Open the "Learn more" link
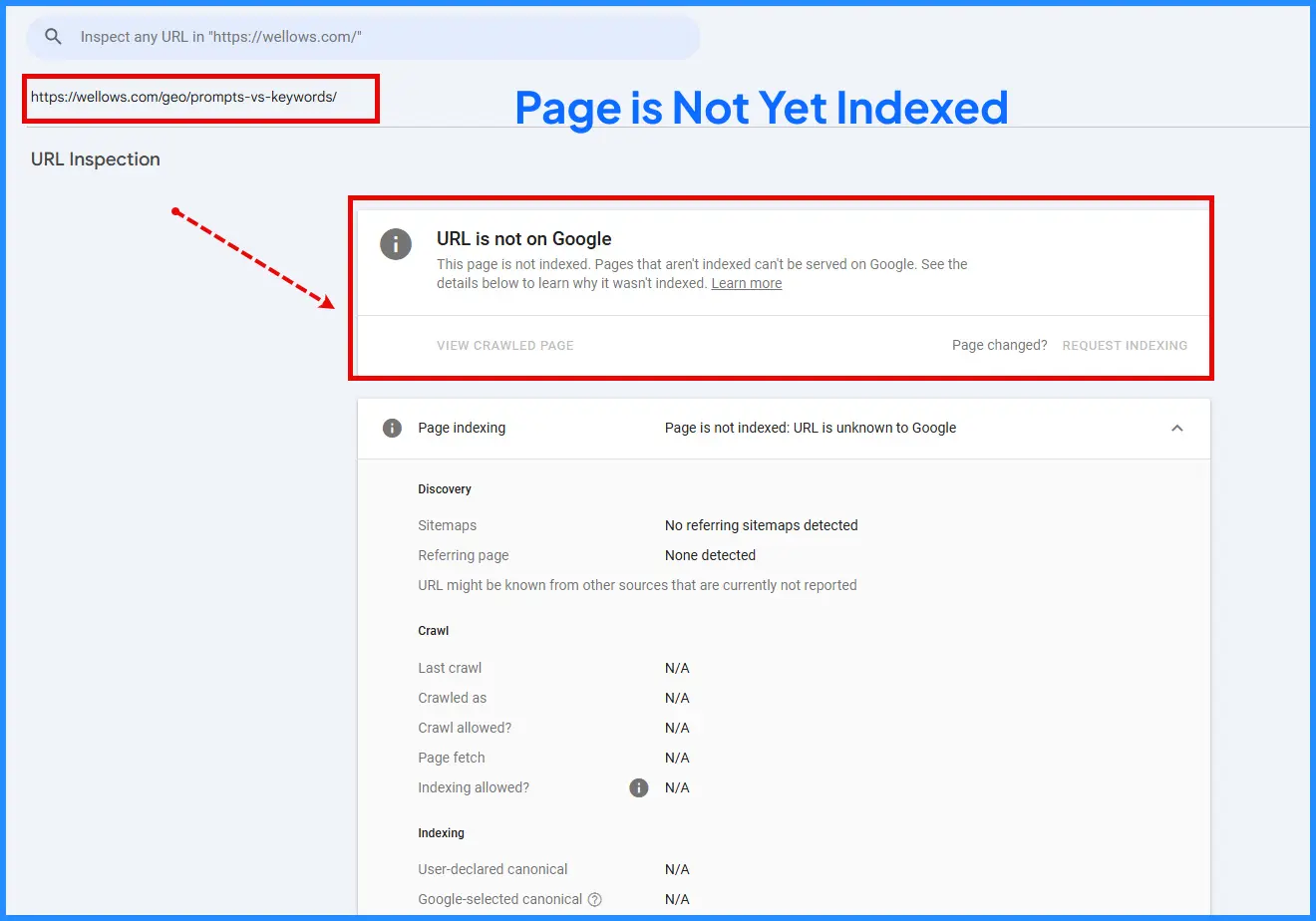Viewport: 1316px width, 921px height. click(746, 283)
